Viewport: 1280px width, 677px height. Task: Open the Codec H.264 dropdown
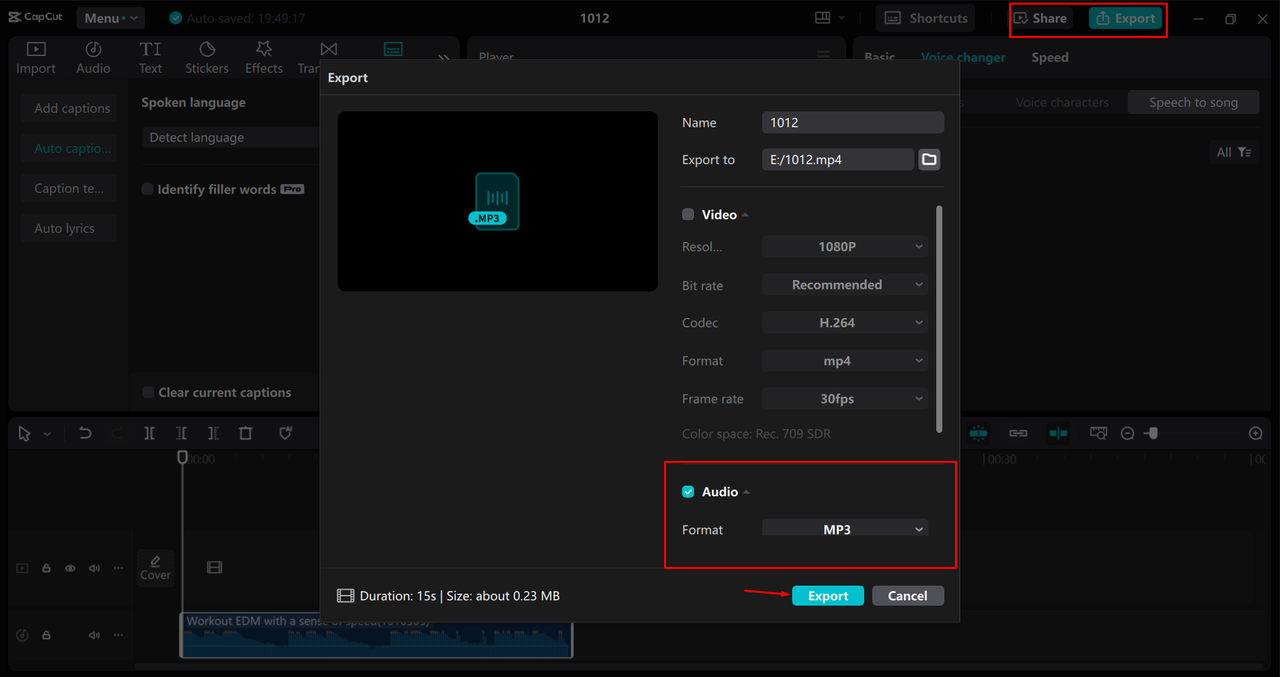pos(845,323)
